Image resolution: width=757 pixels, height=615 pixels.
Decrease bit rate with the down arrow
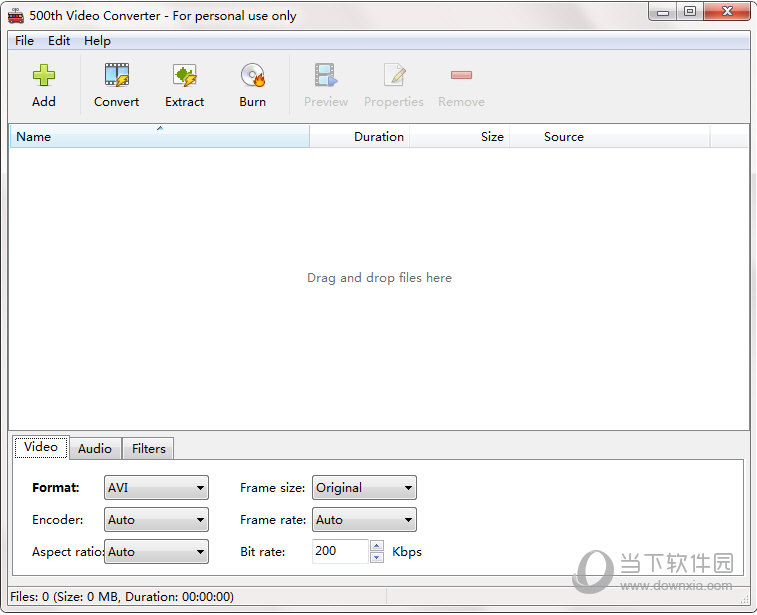pos(377,558)
